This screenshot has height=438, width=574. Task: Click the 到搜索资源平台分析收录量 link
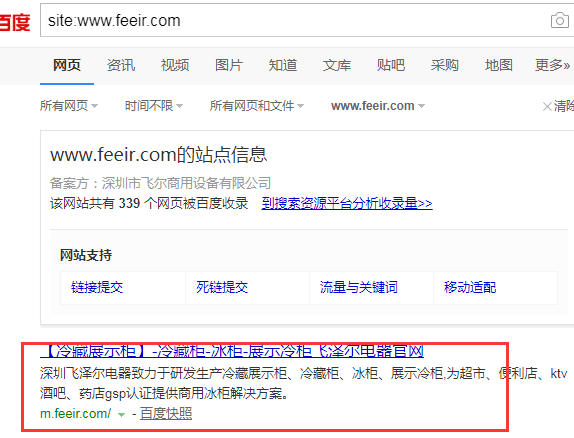(x=347, y=203)
